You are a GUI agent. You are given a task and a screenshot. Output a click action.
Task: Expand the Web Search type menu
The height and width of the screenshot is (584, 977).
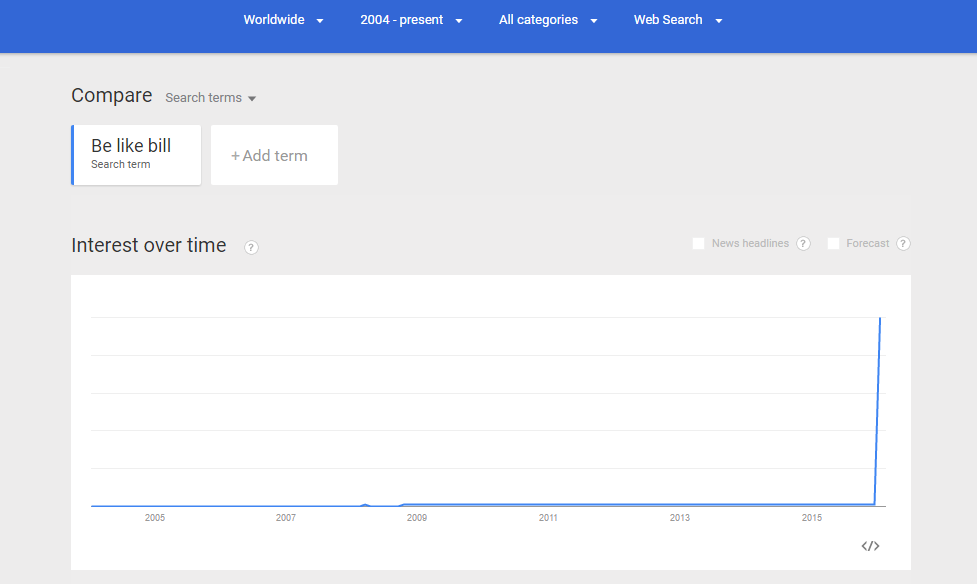pyautogui.click(x=677, y=20)
